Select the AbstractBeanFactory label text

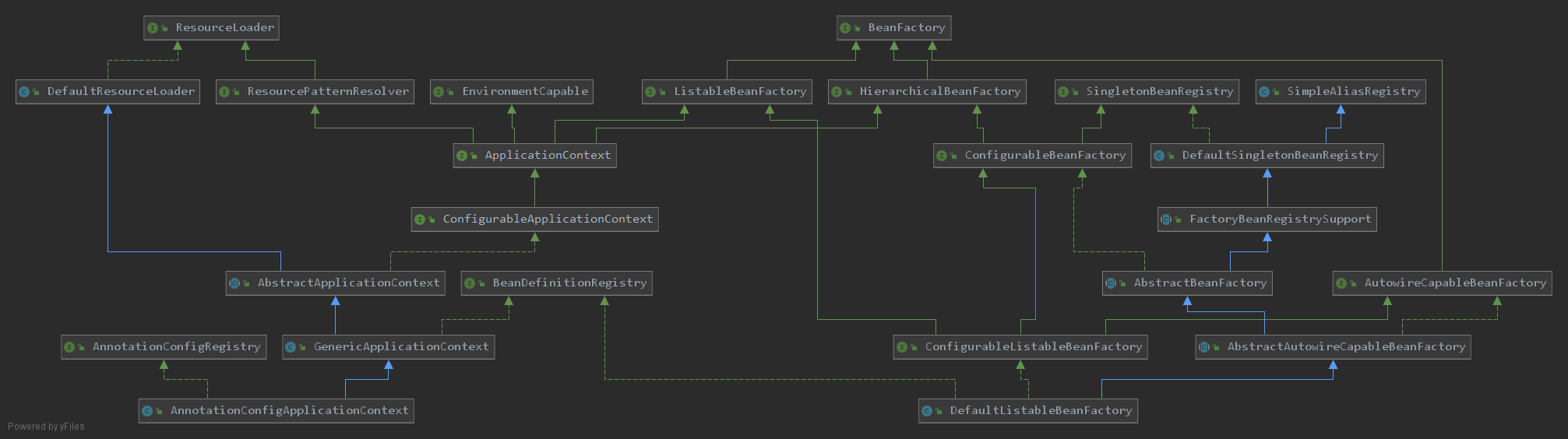[x=1200, y=283]
